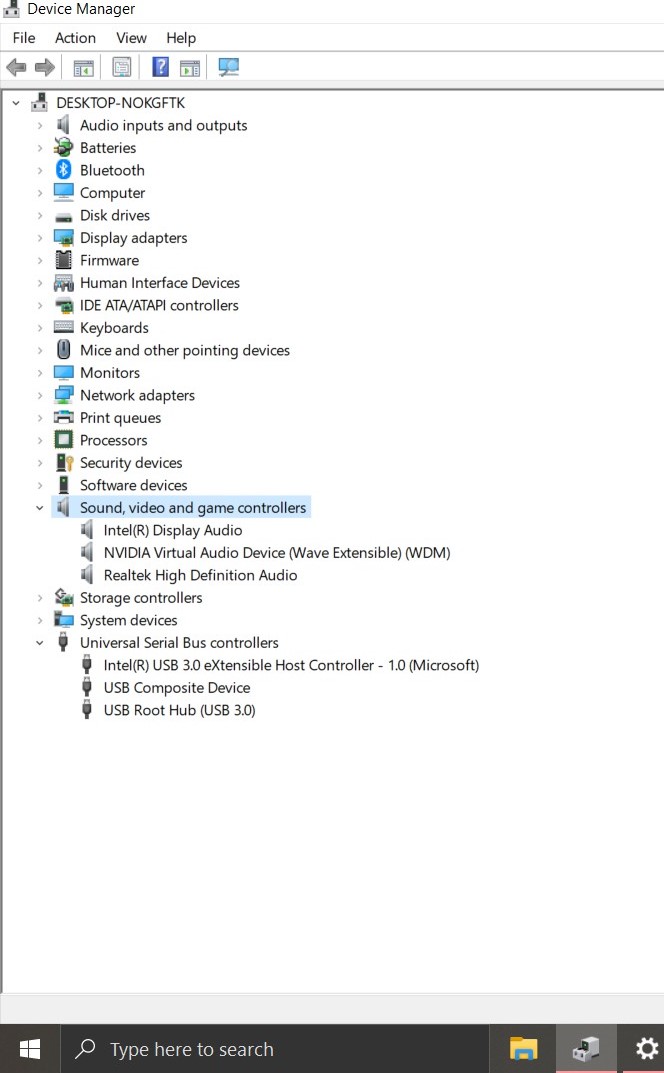Screen dimensions: 664x1073
Task: Select the Keyboards label
Action: click(x=114, y=328)
